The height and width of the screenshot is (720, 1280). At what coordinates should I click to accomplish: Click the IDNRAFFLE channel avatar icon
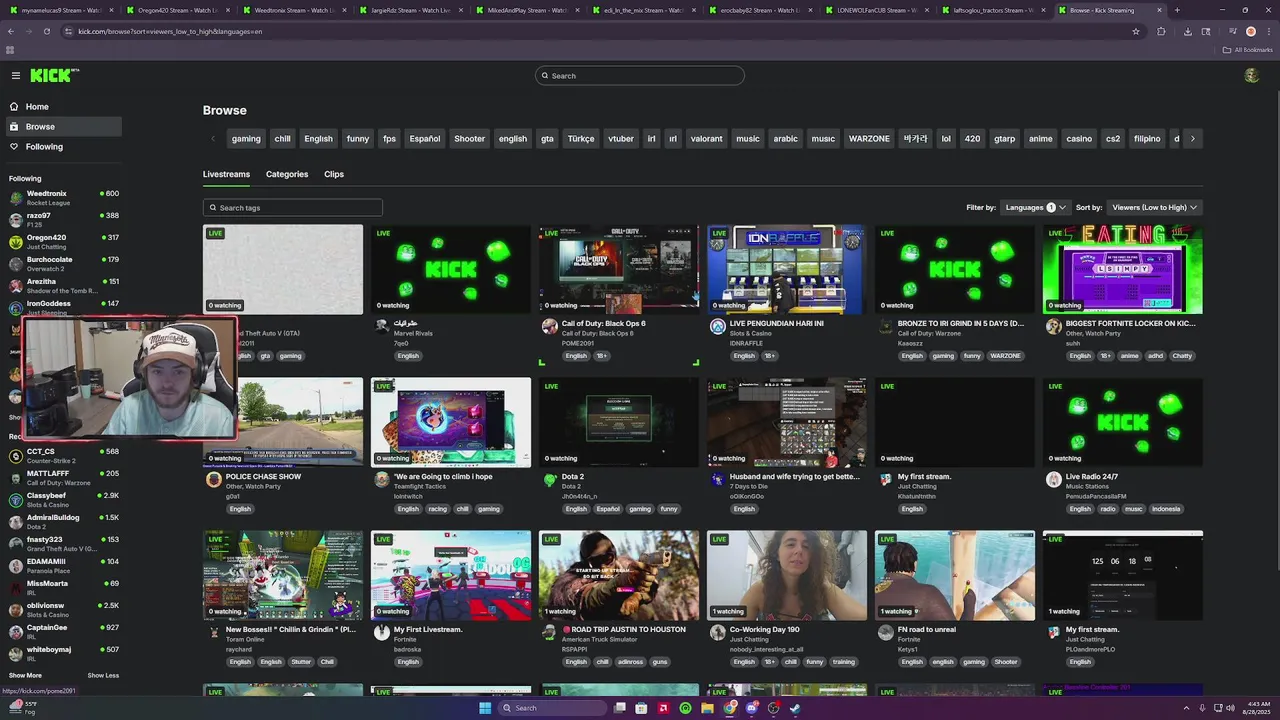point(717,327)
